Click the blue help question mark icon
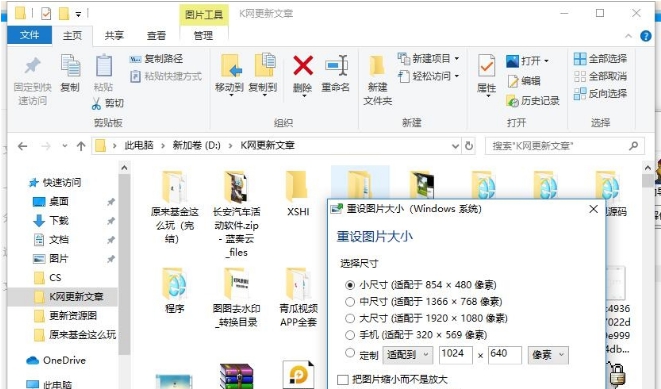 [x=646, y=36]
